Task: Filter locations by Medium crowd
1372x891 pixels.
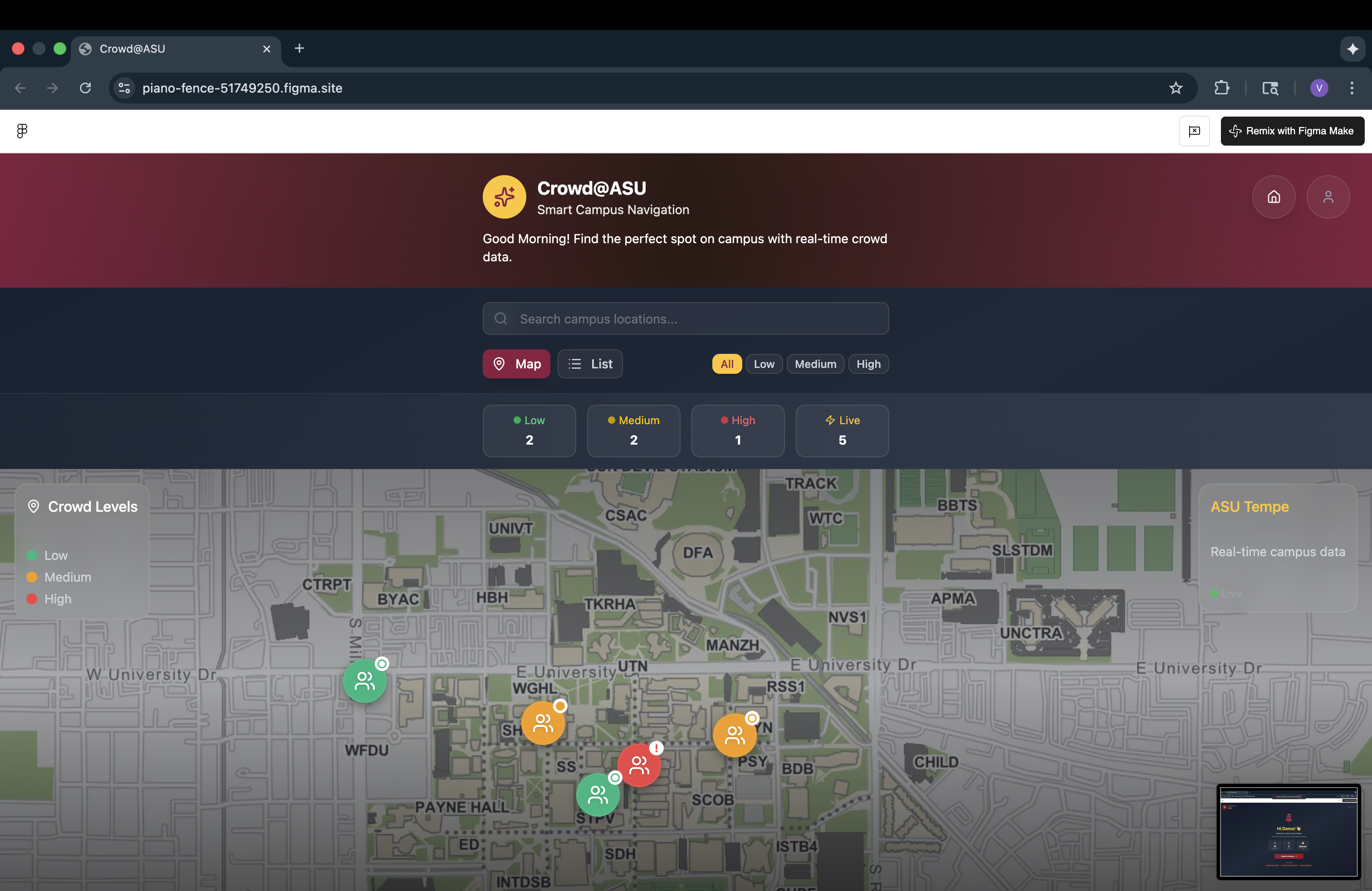Action: [x=815, y=364]
